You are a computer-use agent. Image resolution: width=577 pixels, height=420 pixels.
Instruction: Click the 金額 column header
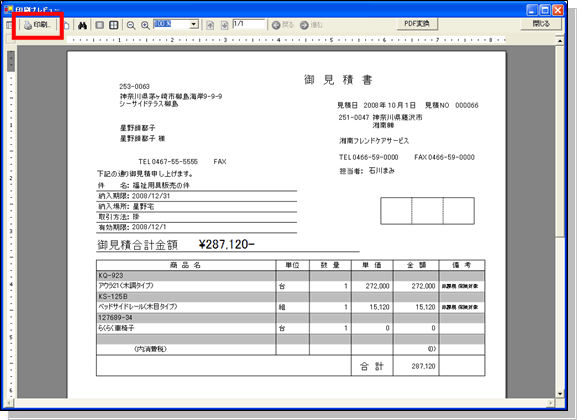[416, 265]
